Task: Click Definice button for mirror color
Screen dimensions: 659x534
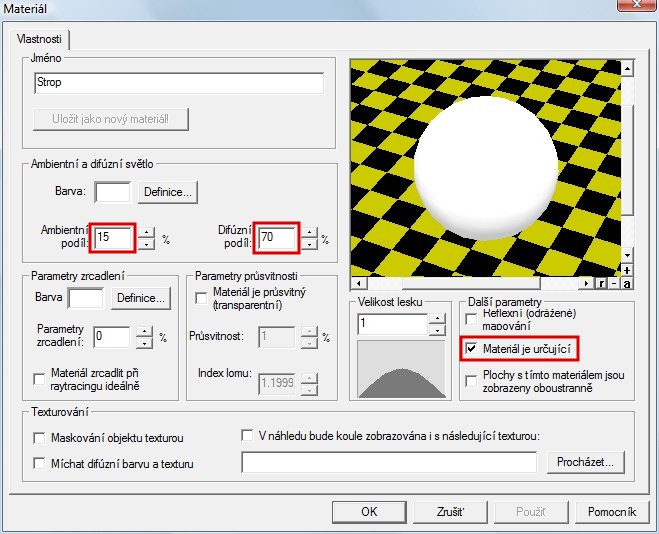Action: pyautogui.click(x=141, y=298)
